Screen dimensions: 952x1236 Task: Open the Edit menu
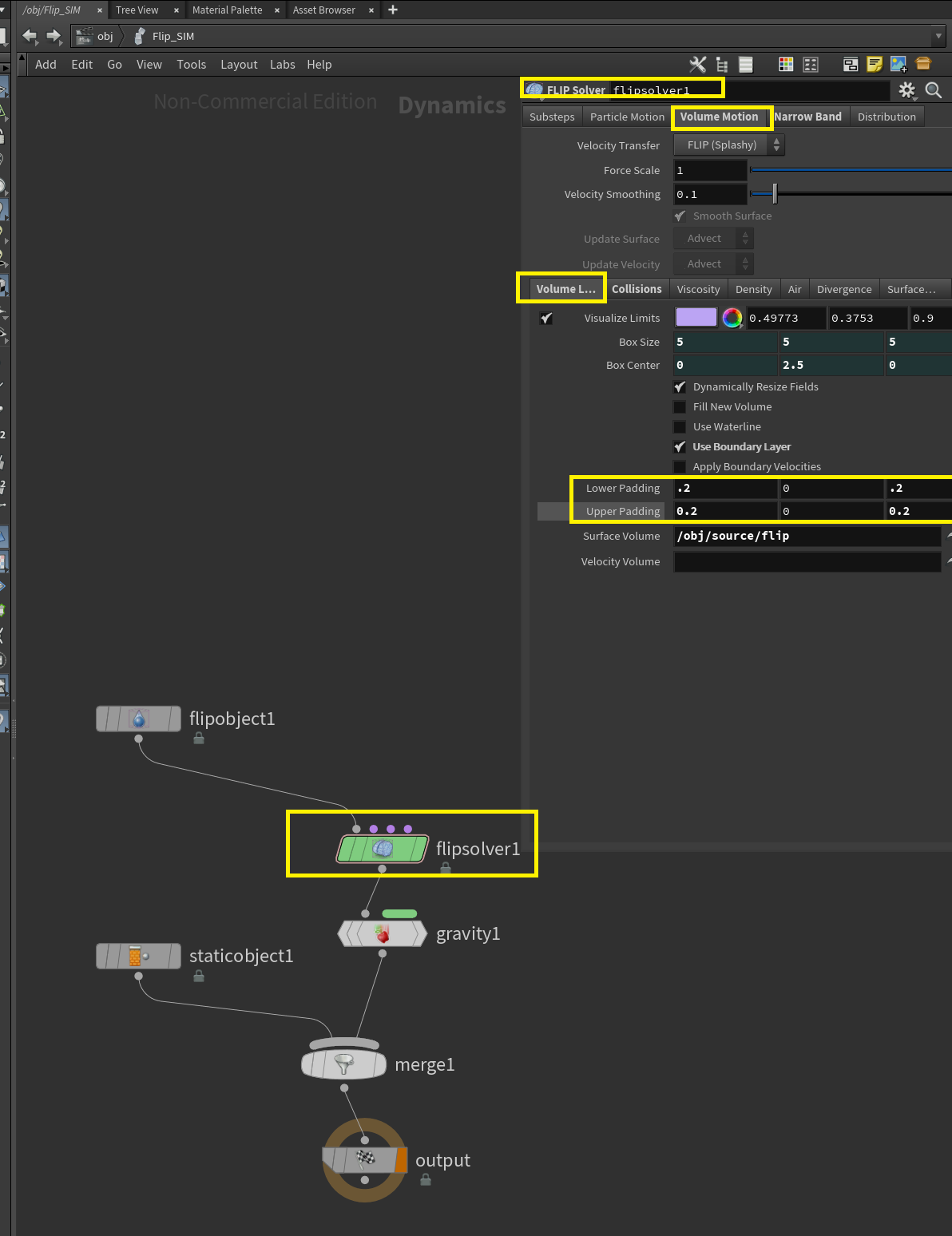(82, 65)
